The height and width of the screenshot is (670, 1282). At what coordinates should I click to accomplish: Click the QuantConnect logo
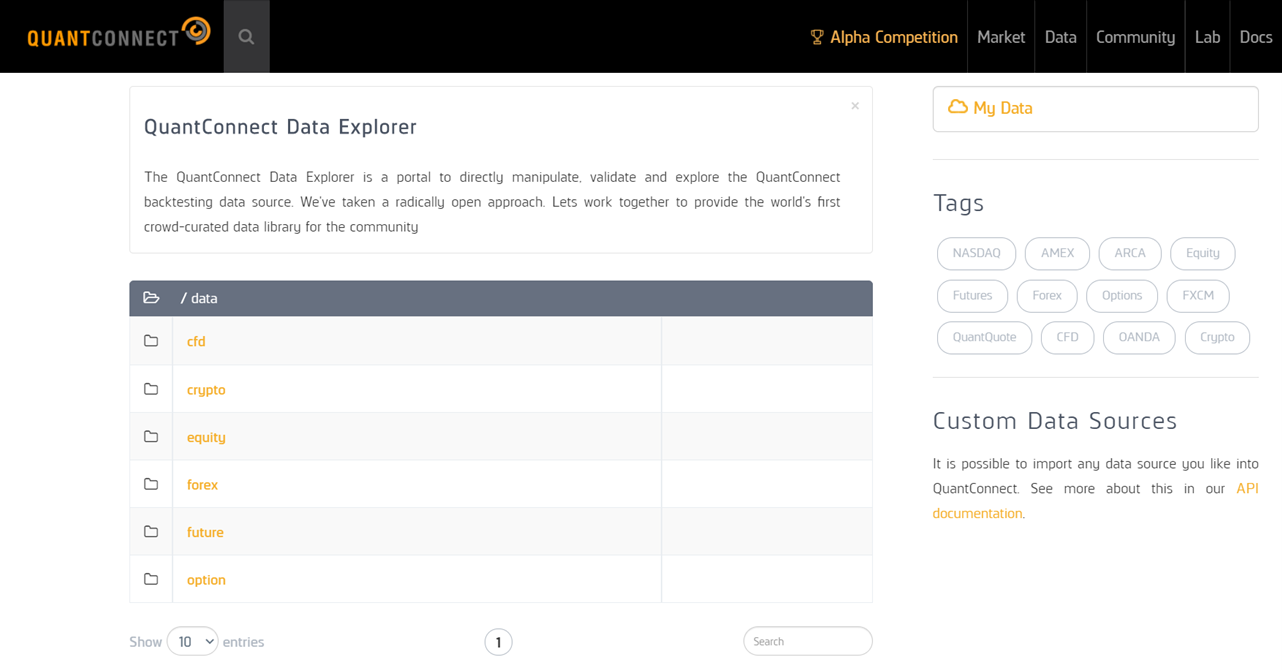click(x=118, y=35)
